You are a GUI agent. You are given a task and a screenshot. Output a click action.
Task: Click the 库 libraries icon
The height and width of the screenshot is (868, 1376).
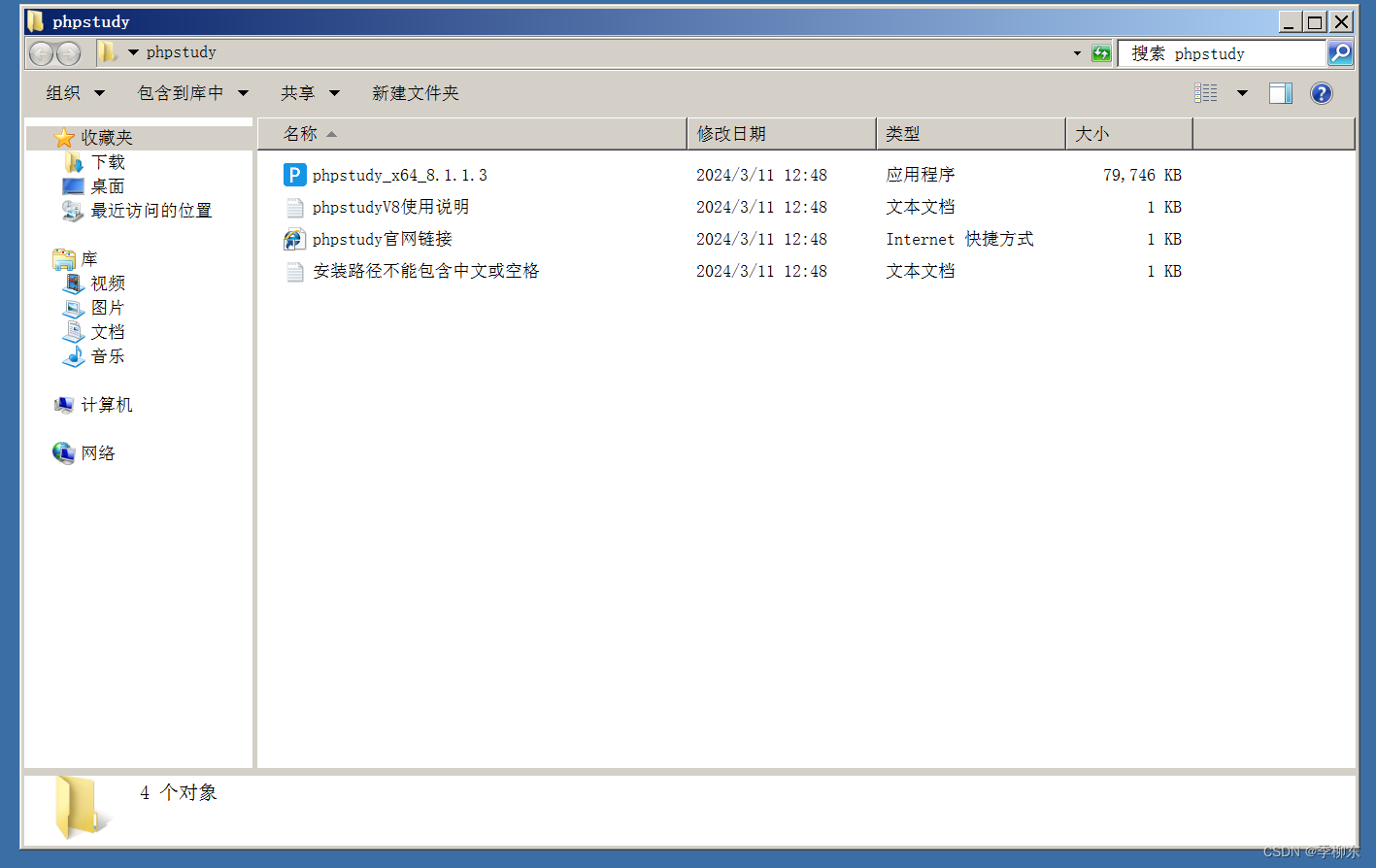64,259
